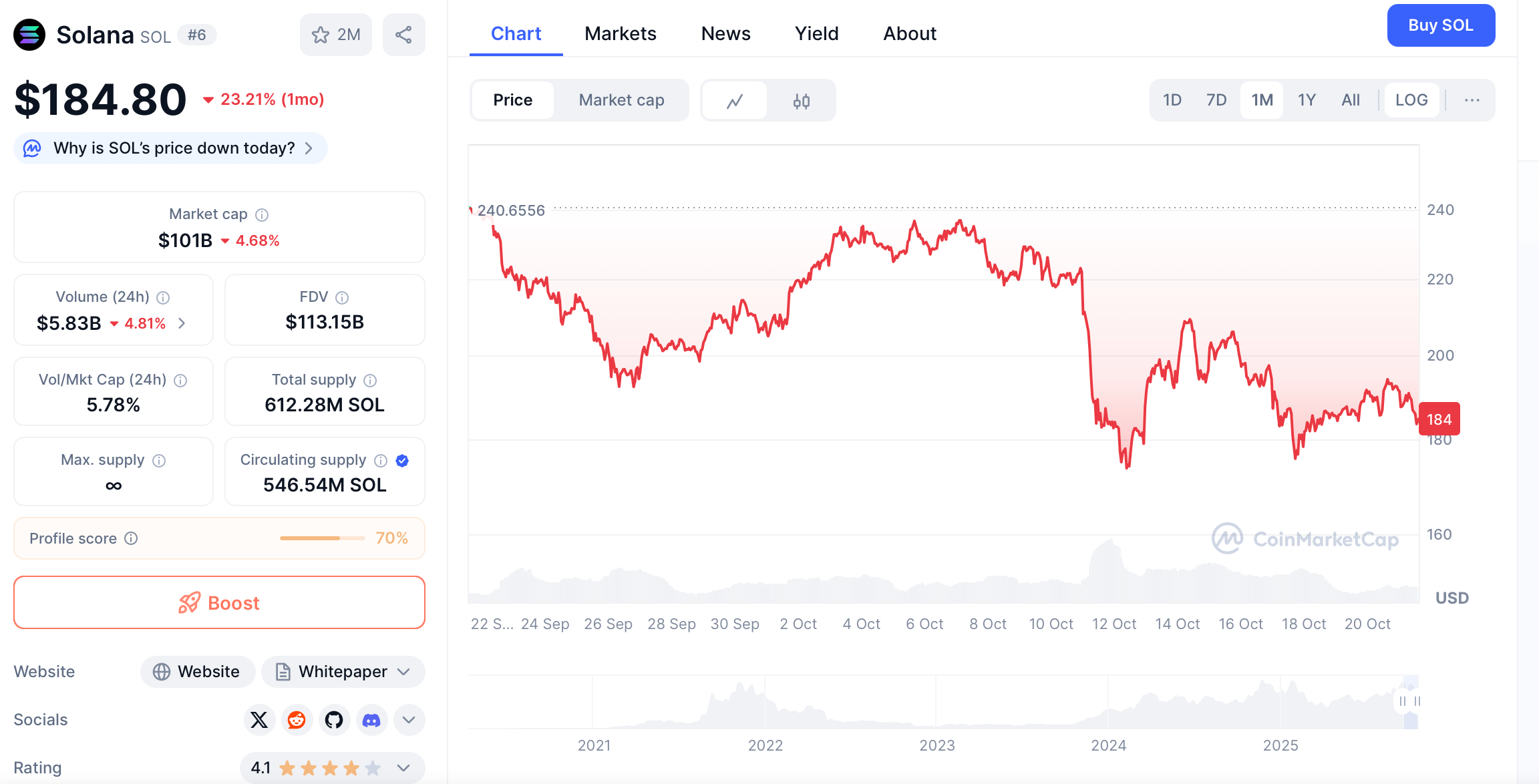Select the line chart icon
This screenshot has width=1539, height=784.
click(x=734, y=100)
